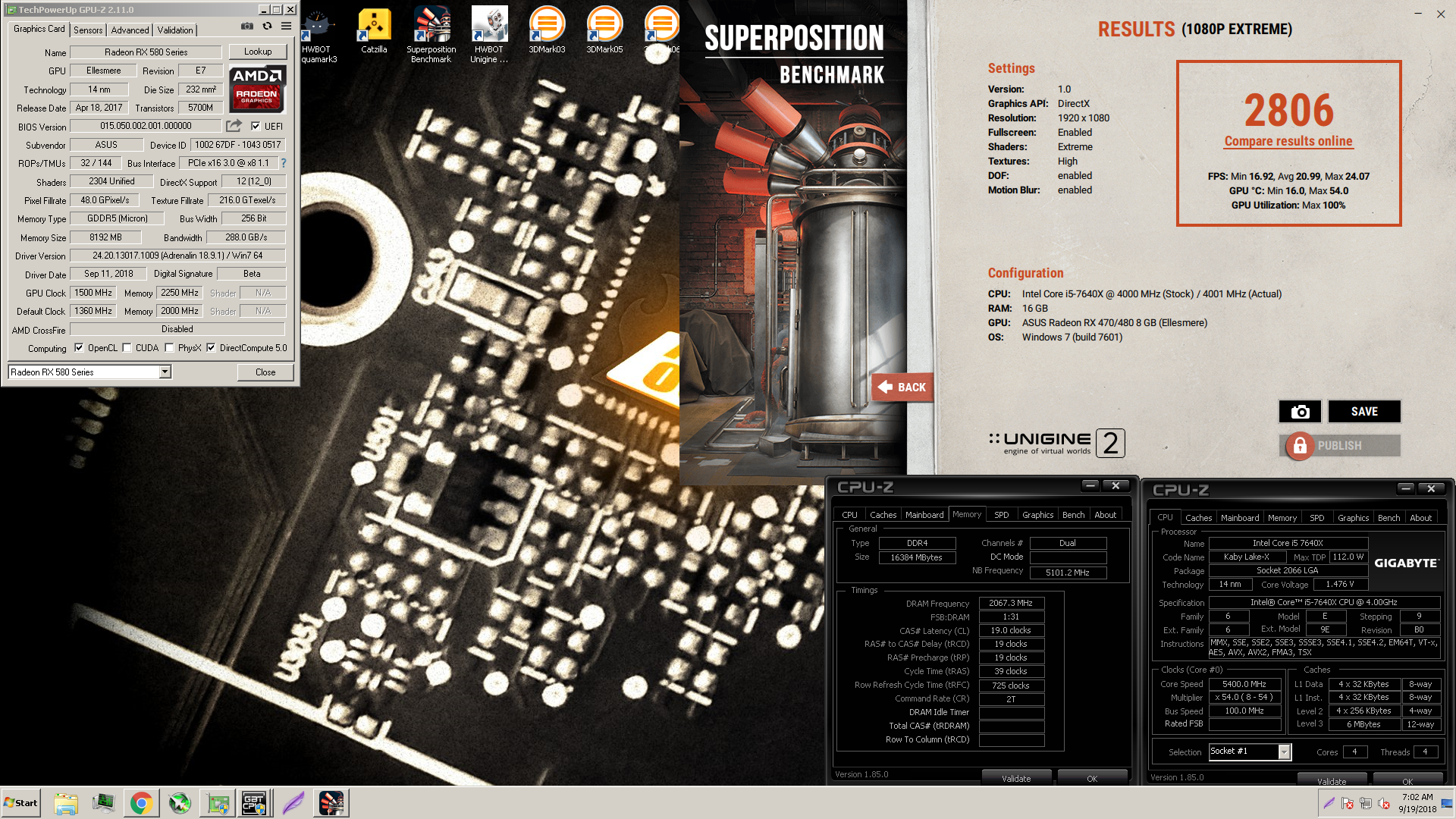Expand the Socket #1 selection dropdown in CPU-Z
Image resolution: width=1456 pixels, height=819 pixels.
click(x=1284, y=752)
